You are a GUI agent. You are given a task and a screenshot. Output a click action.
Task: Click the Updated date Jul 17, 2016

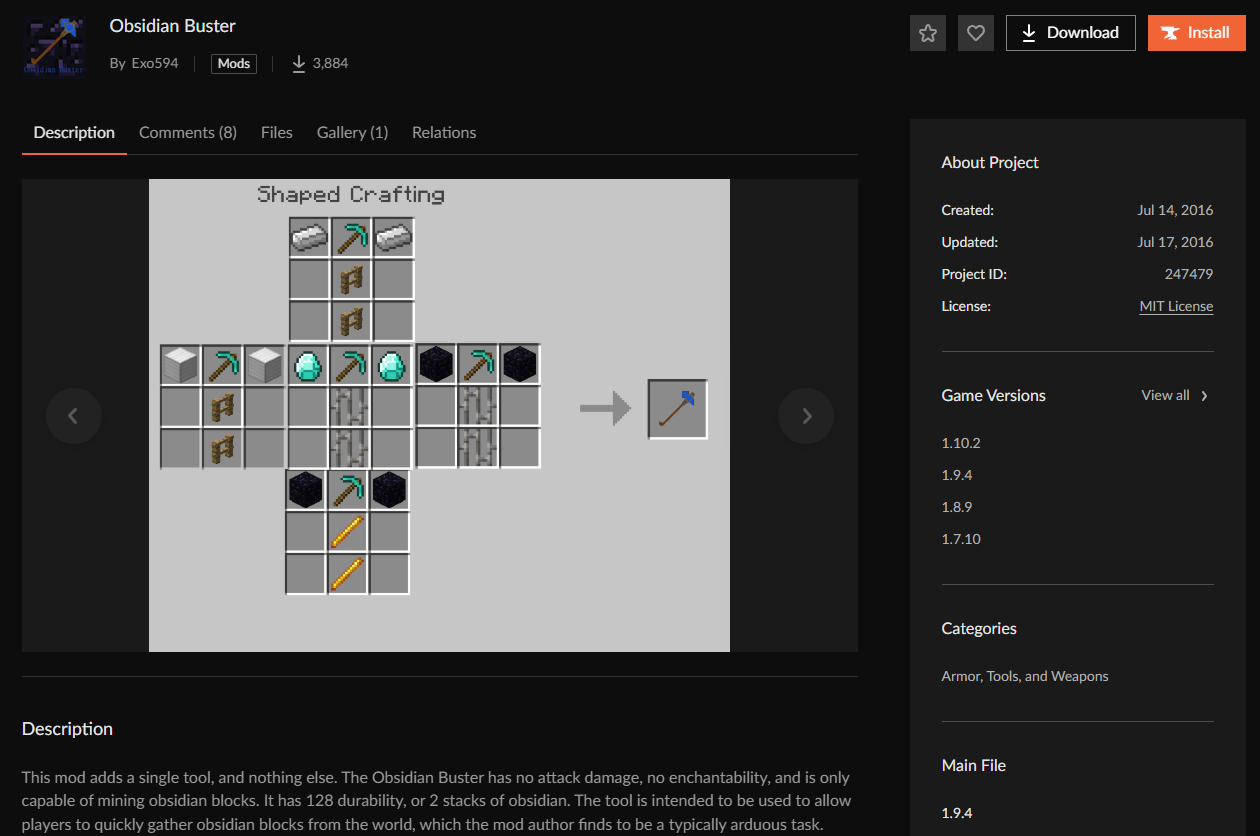1175,242
